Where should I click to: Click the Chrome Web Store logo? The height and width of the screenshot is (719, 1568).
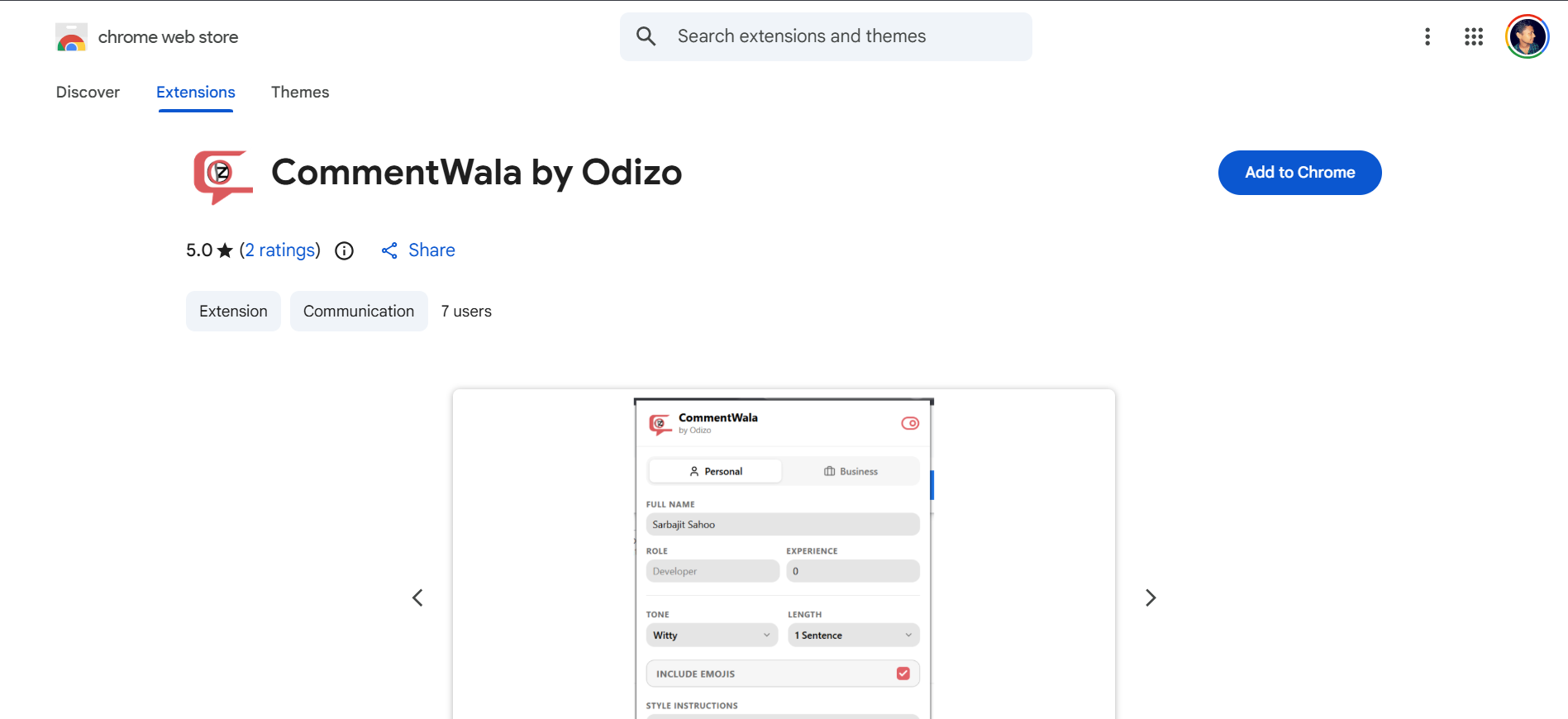click(71, 36)
